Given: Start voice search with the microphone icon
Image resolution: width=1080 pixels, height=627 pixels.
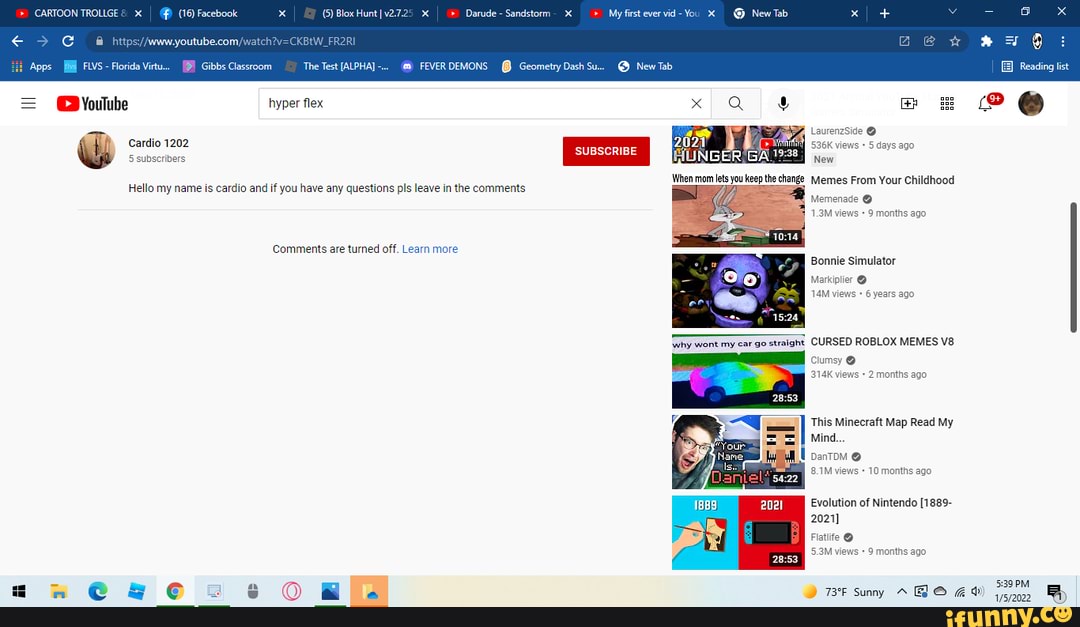Looking at the screenshot, I should (783, 104).
